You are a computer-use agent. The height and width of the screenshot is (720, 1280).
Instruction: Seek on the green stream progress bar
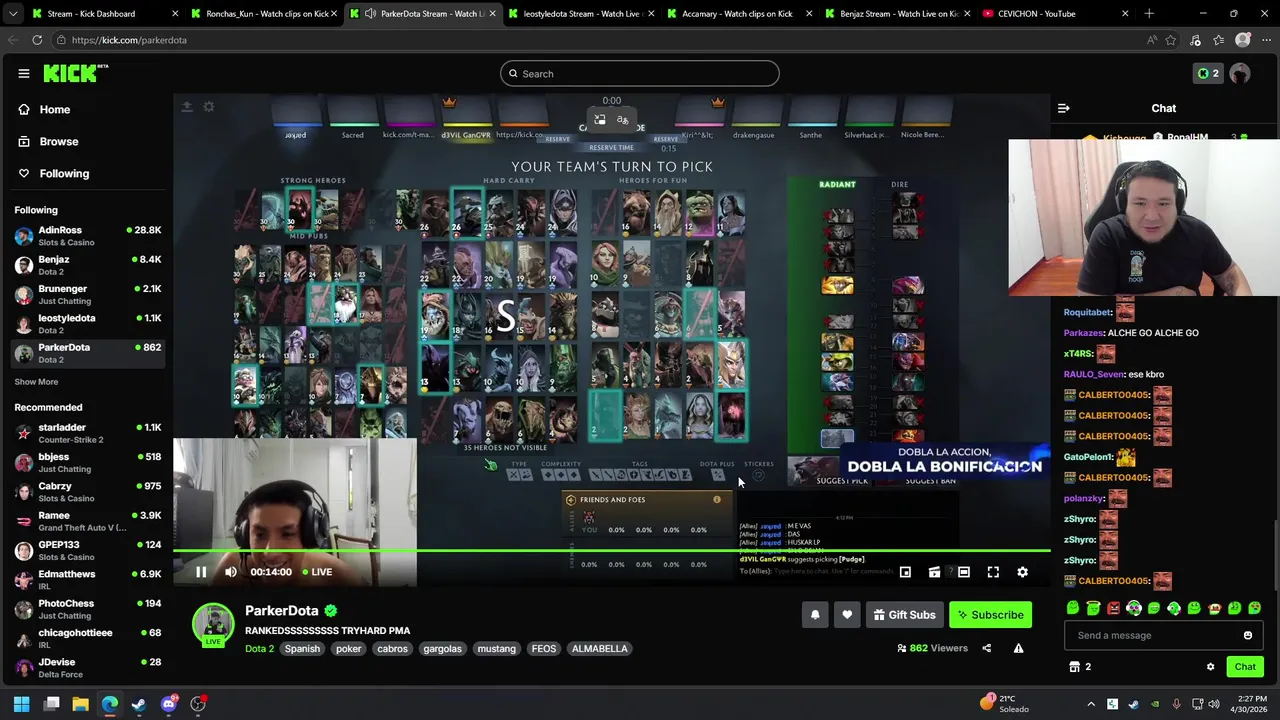click(x=612, y=551)
